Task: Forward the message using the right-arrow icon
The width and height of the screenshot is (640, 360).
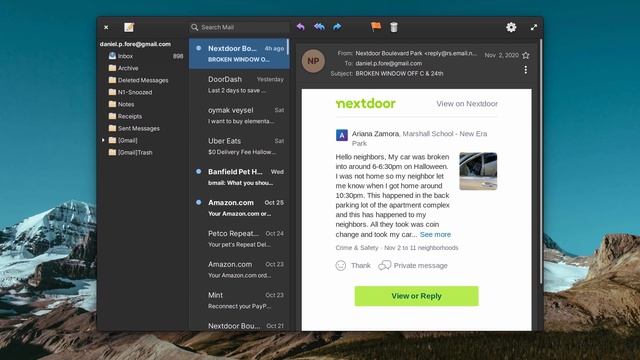Action: (x=337, y=27)
